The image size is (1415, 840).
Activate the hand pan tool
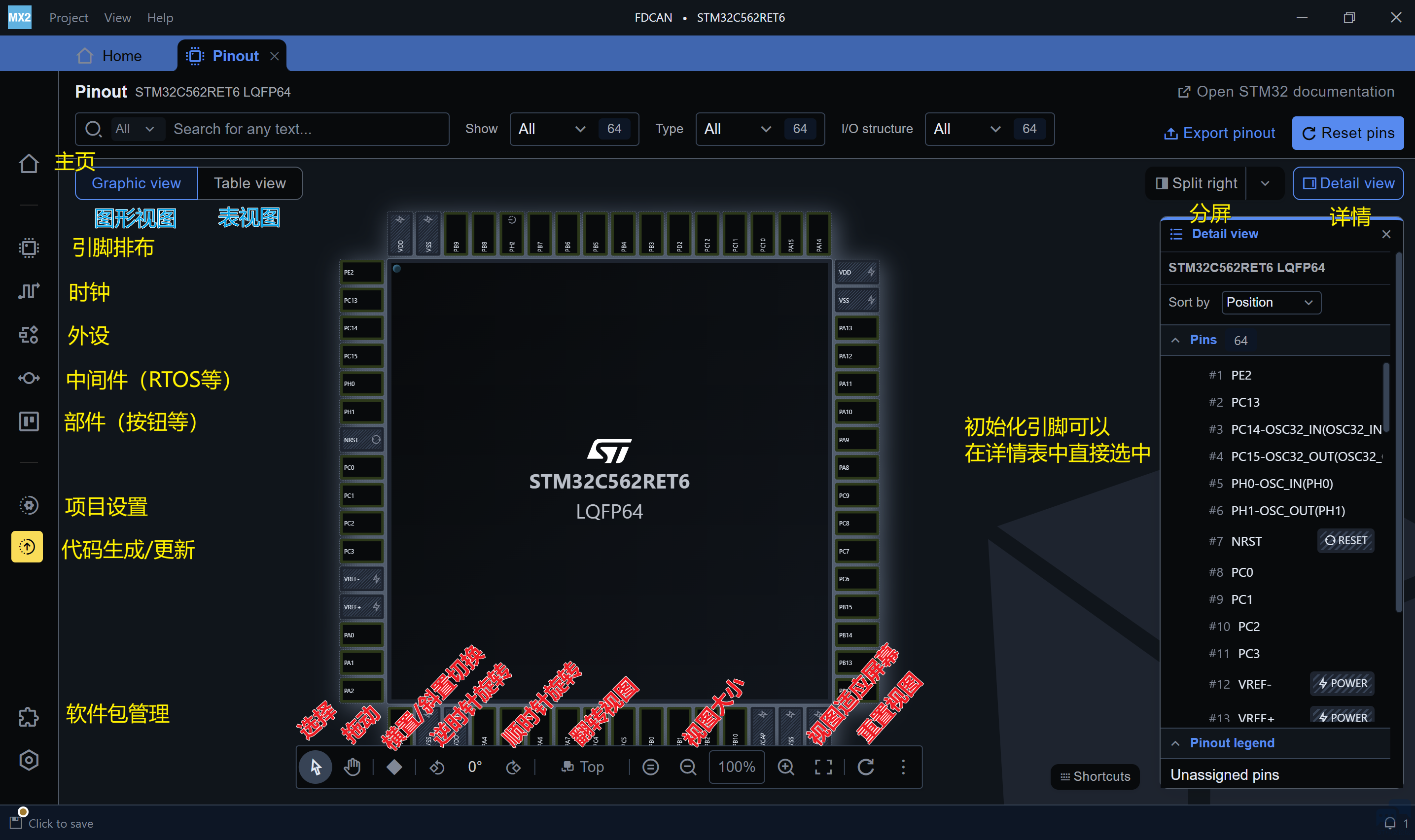pos(352,767)
